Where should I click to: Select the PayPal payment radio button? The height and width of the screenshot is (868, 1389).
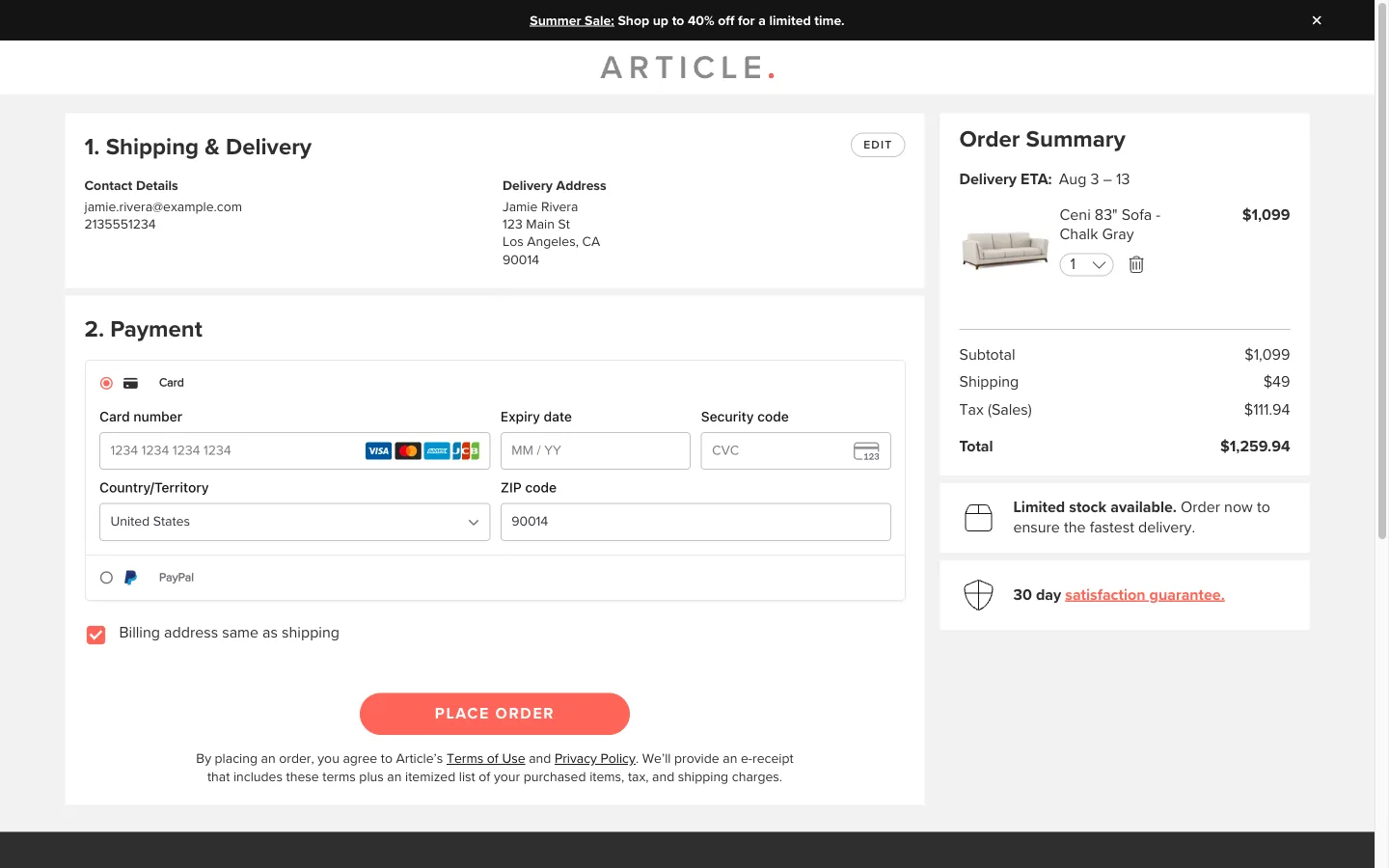[x=106, y=578]
